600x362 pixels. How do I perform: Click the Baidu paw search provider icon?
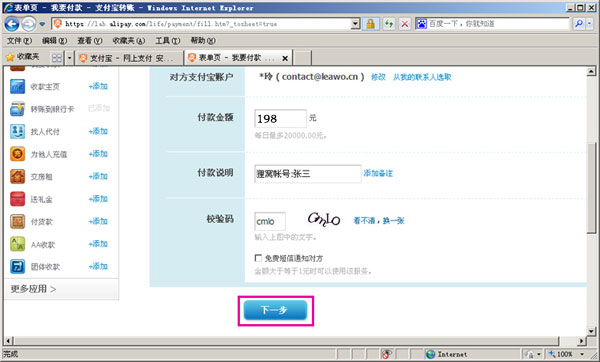[421, 24]
